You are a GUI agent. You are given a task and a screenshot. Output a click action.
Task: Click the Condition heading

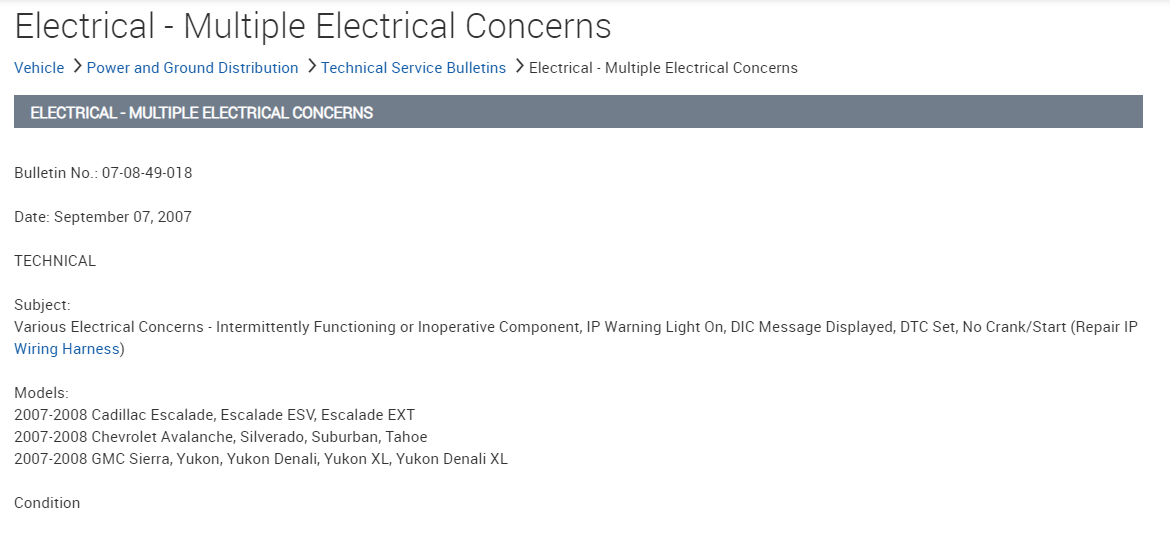tap(47, 503)
